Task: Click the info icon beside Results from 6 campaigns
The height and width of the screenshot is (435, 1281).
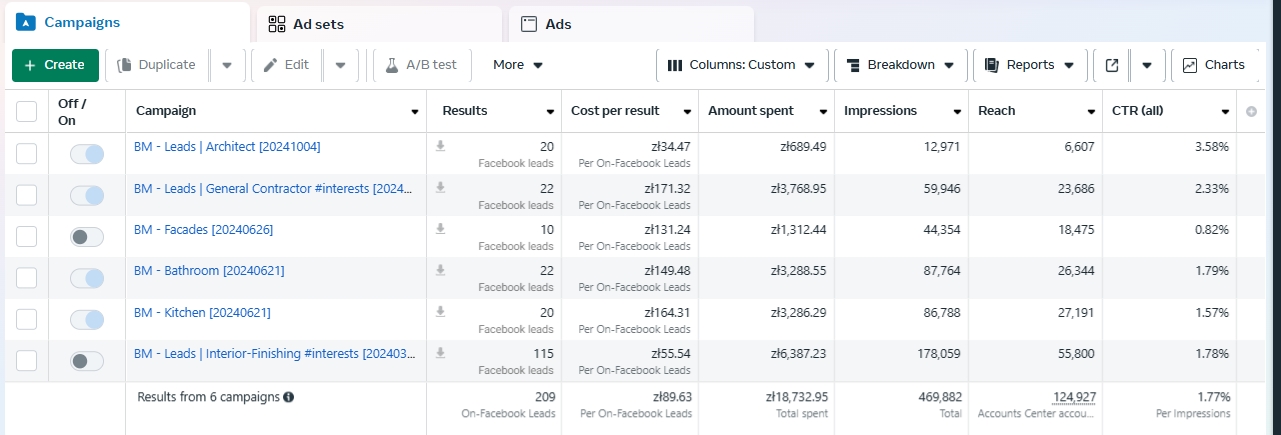Action: click(x=289, y=397)
